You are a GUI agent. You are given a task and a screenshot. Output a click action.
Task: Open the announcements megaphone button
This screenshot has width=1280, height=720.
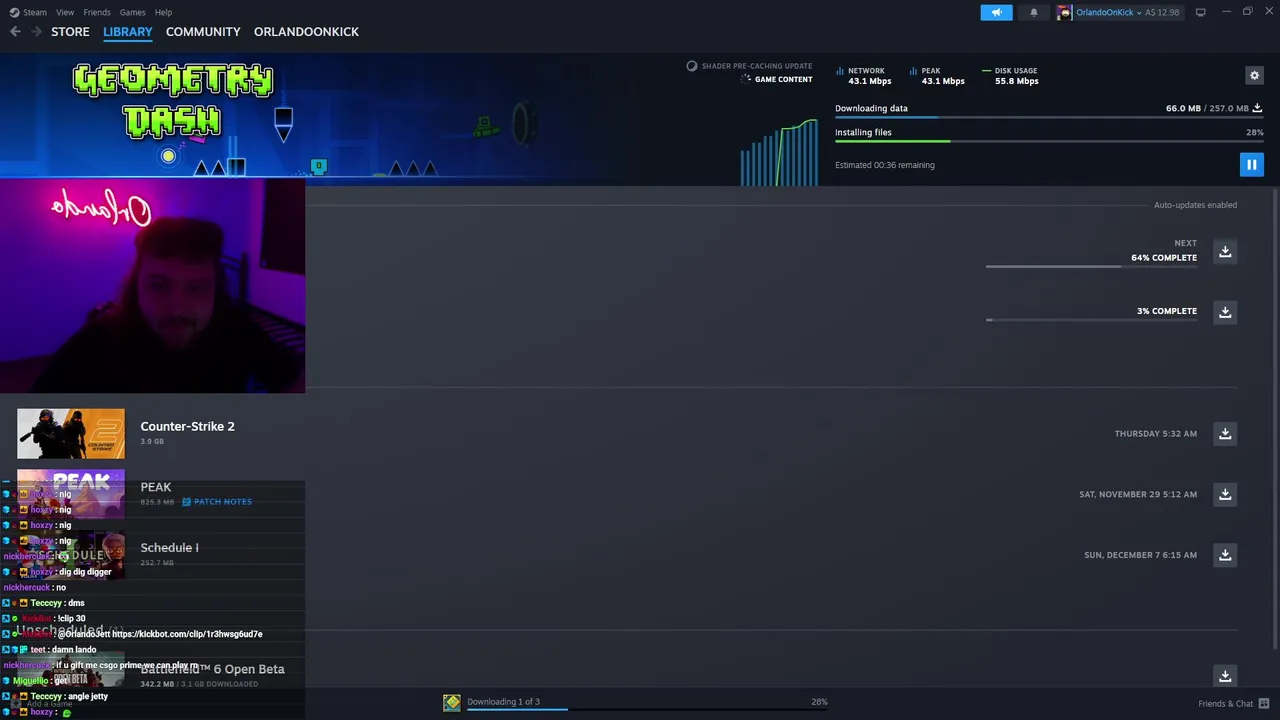coord(996,12)
